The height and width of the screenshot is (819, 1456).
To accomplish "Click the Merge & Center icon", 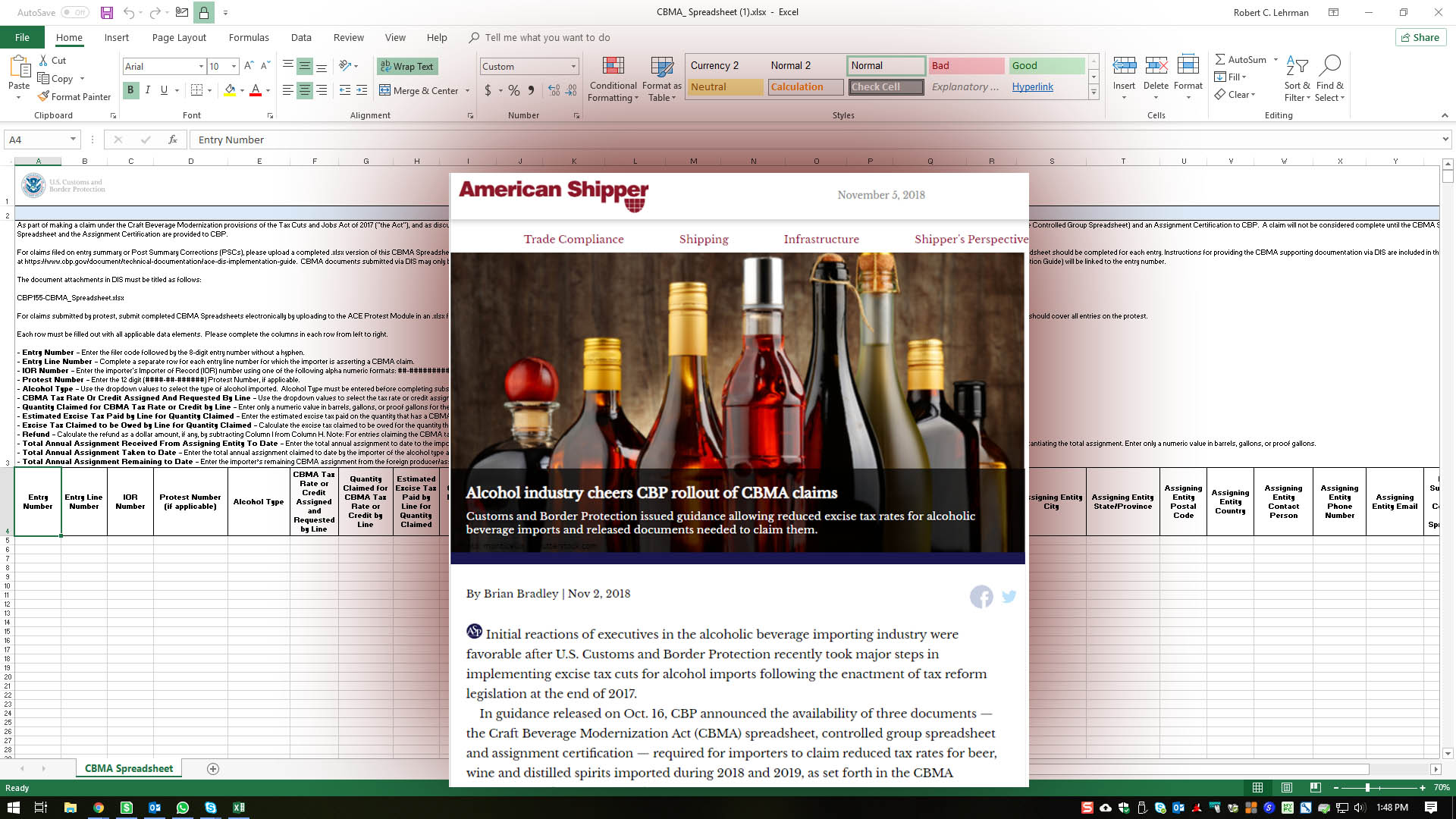I will 385,90.
